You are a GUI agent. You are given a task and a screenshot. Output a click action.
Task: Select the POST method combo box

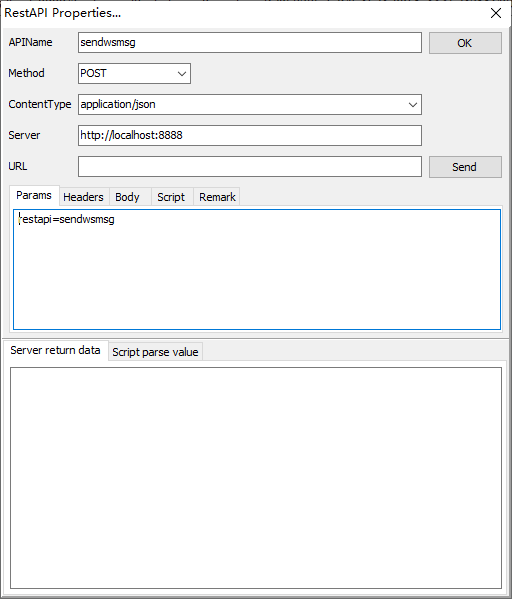click(x=134, y=73)
